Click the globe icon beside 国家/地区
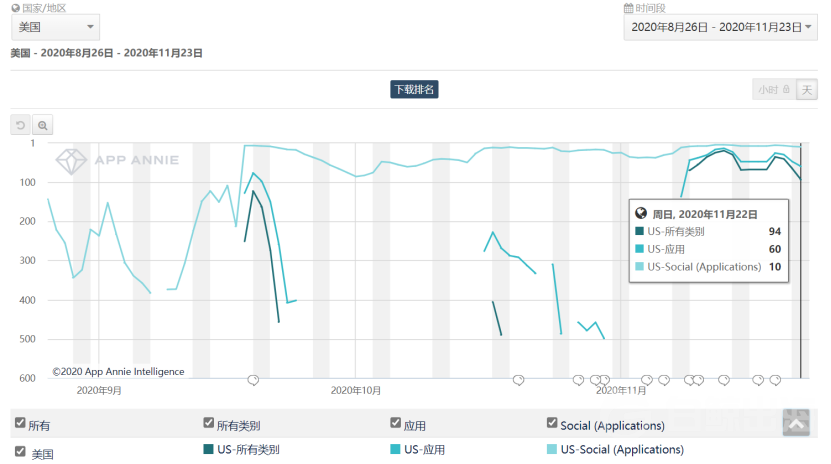Image resolution: width=831 pixels, height=464 pixels. pyautogui.click(x=15, y=8)
